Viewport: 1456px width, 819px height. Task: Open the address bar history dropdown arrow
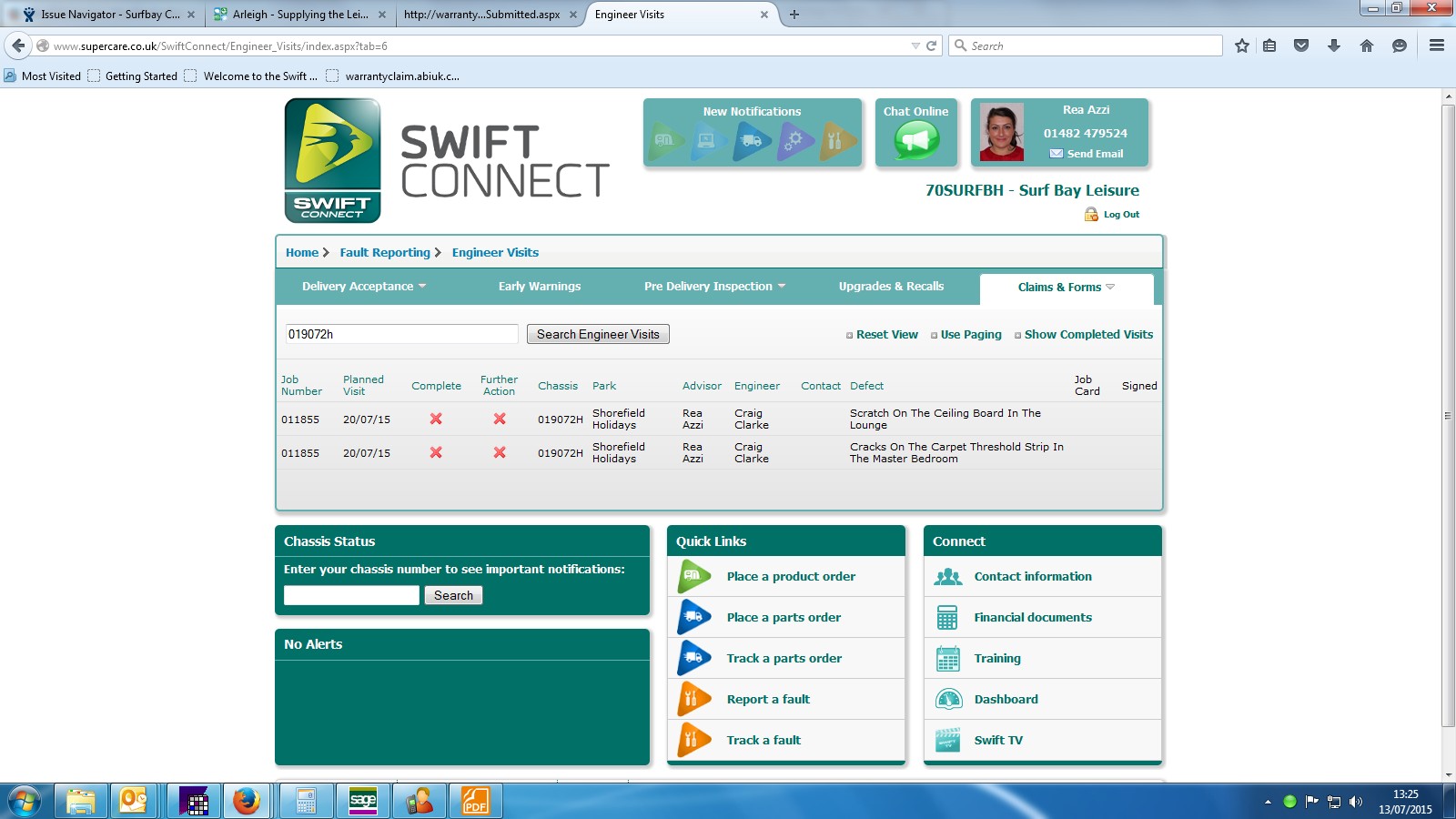click(915, 45)
